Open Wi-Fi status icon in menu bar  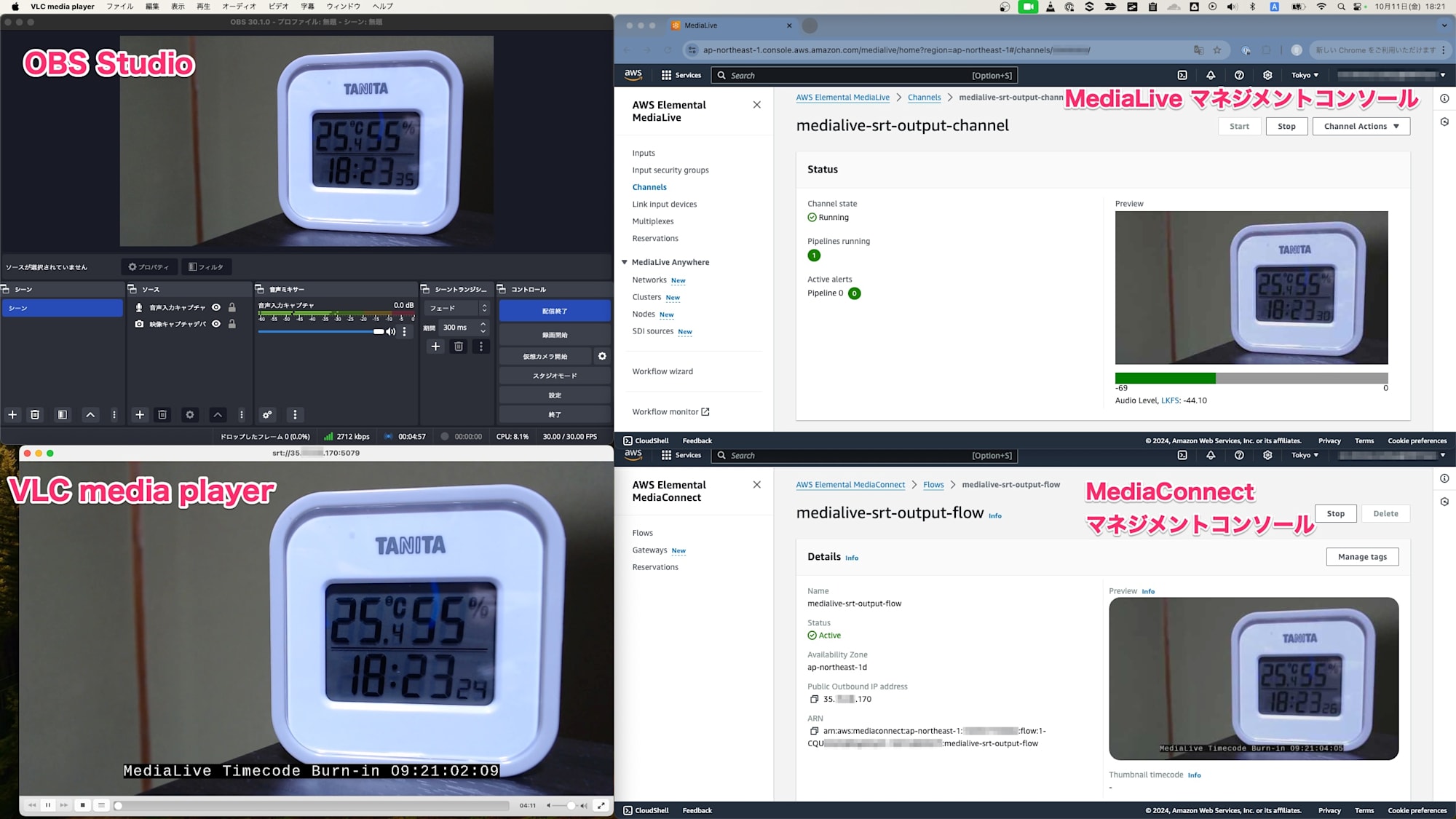[1321, 7]
